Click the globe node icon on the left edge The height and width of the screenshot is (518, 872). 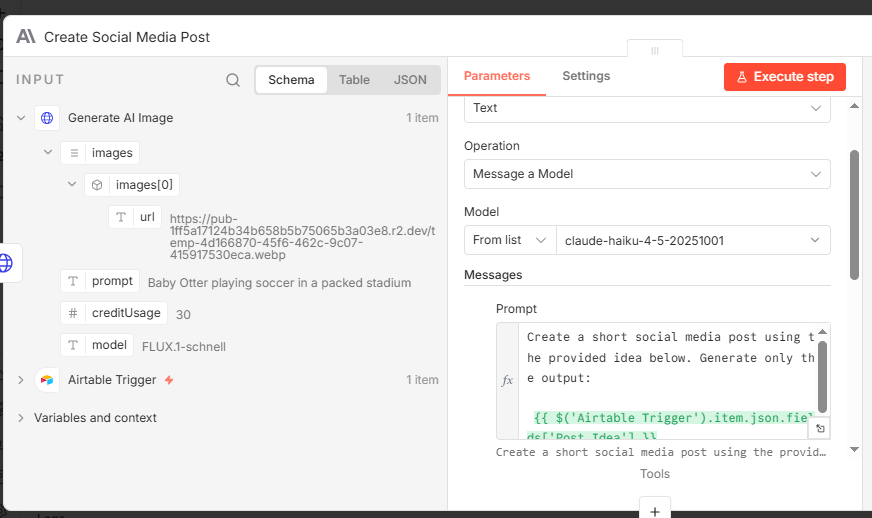6,263
